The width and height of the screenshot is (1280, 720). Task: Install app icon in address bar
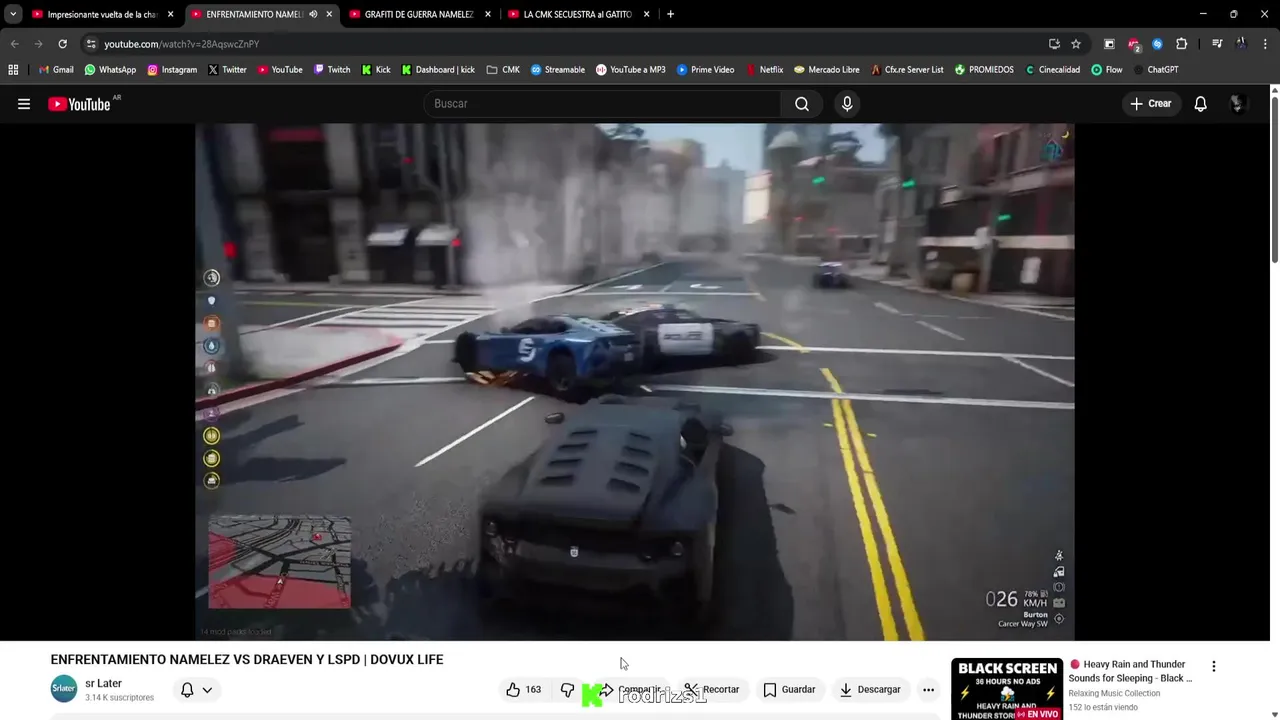(x=1054, y=44)
